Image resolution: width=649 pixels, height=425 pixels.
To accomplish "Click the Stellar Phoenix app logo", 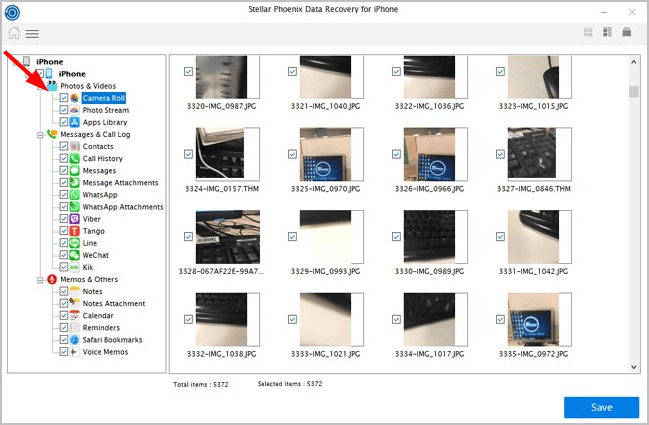I will pos(12,12).
